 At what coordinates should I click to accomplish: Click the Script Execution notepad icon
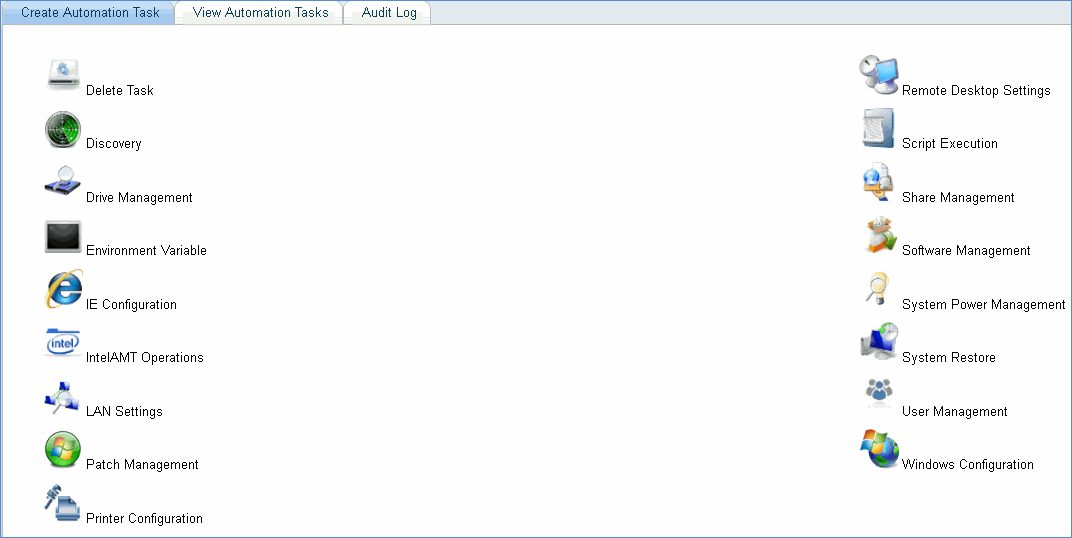pos(879,130)
